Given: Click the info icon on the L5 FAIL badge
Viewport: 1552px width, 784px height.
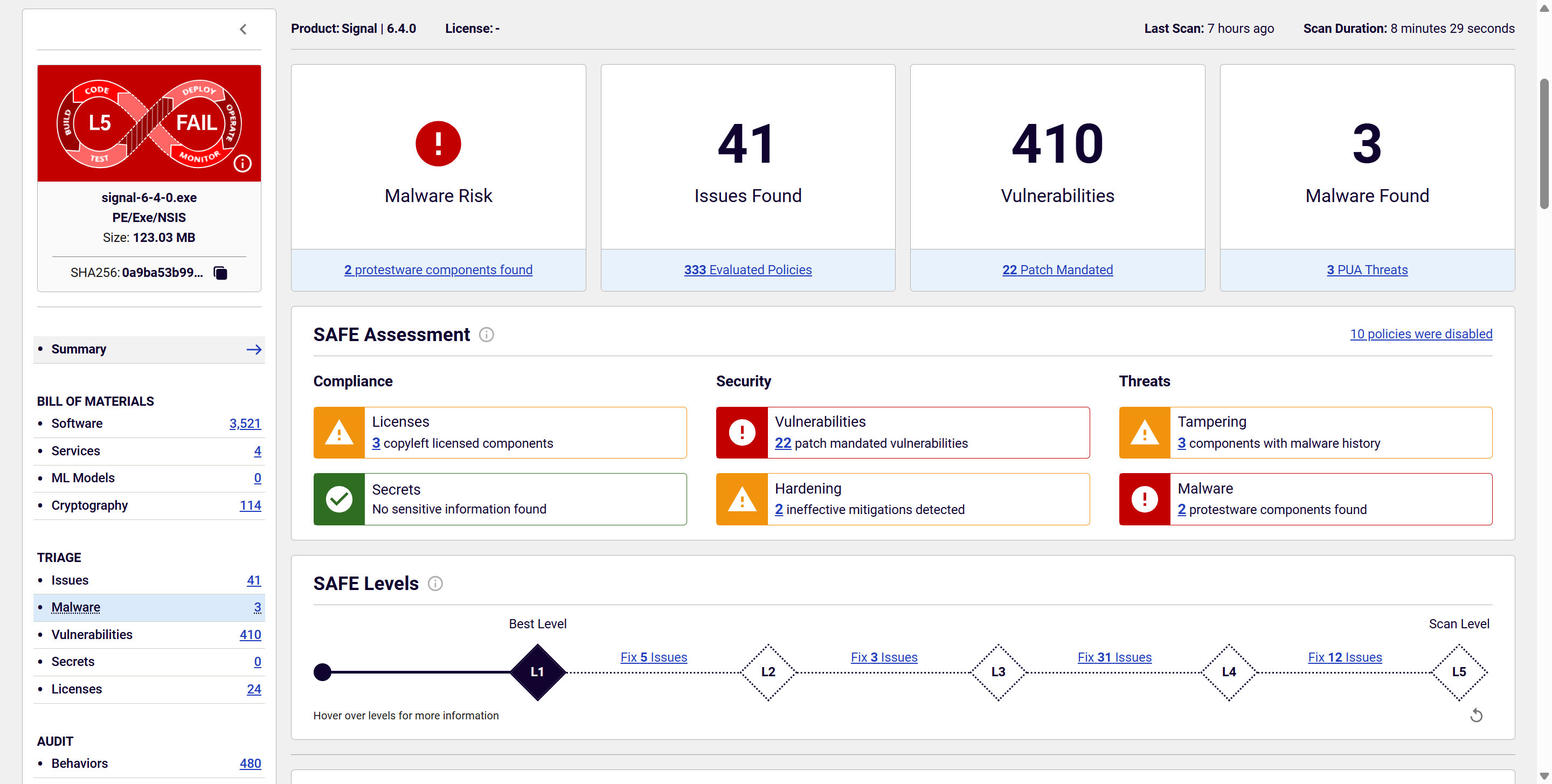Looking at the screenshot, I should 242,163.
